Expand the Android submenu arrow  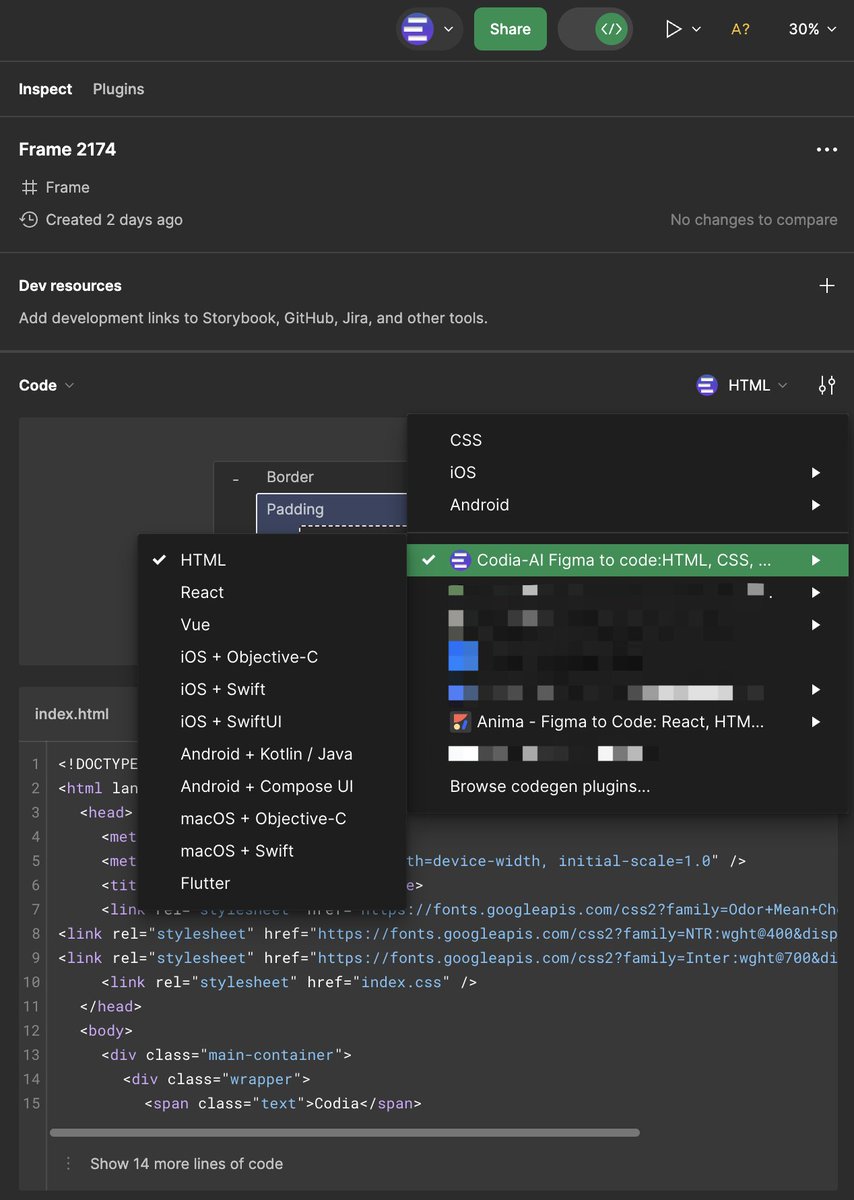[x=816, y=505]
